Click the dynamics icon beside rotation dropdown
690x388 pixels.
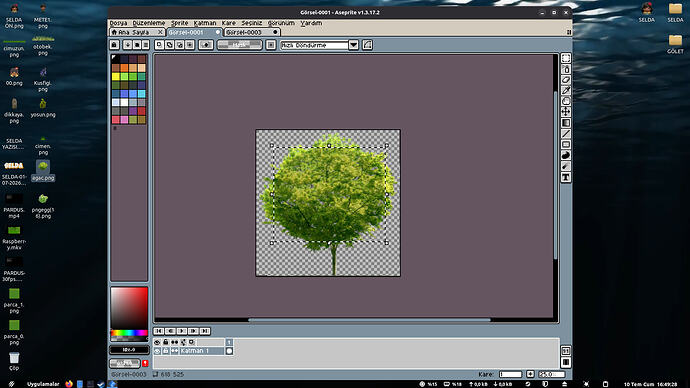[x=367, y=45]
